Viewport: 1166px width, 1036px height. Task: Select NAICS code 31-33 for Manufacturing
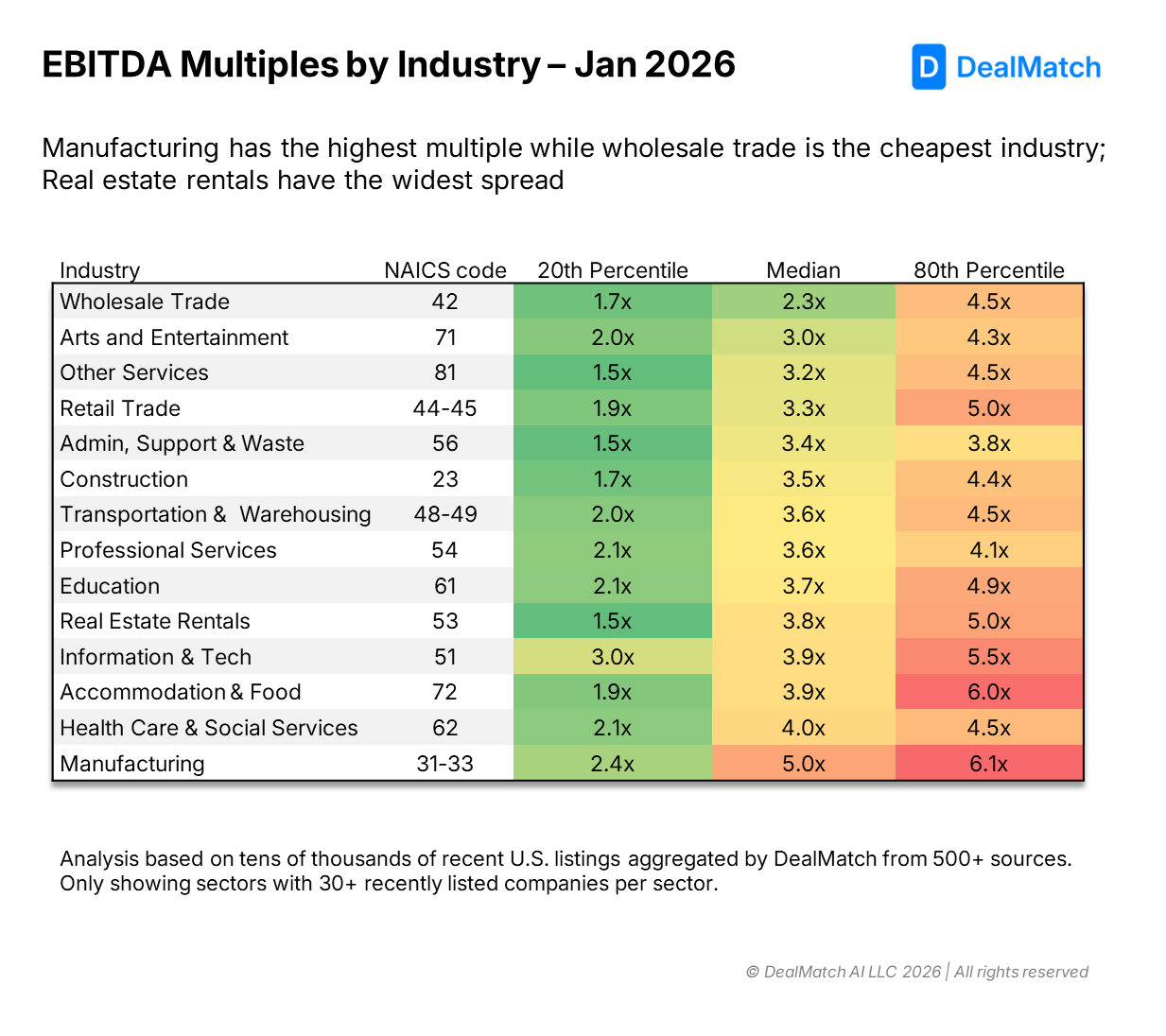(x=444, y=764)
